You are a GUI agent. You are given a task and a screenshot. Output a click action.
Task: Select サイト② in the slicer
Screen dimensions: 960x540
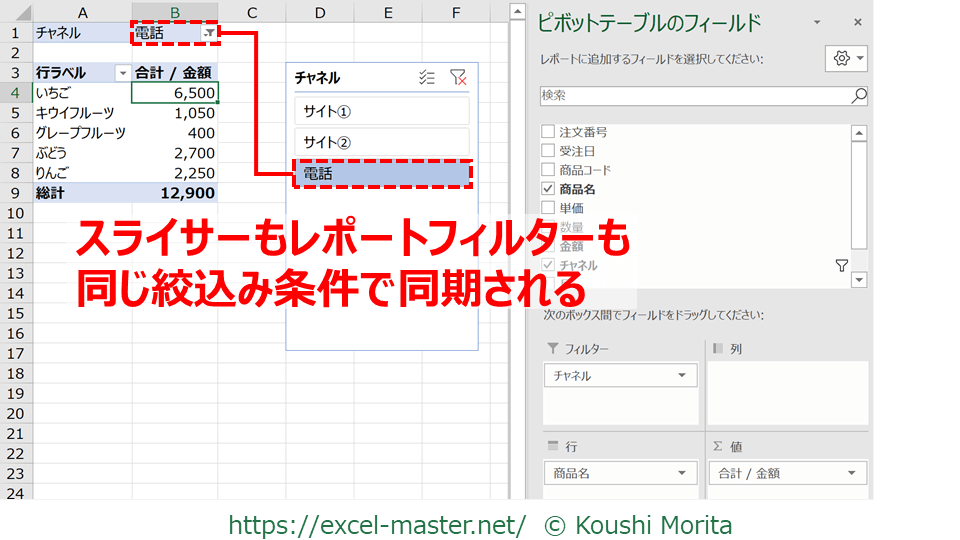click(x=381, y=142)
